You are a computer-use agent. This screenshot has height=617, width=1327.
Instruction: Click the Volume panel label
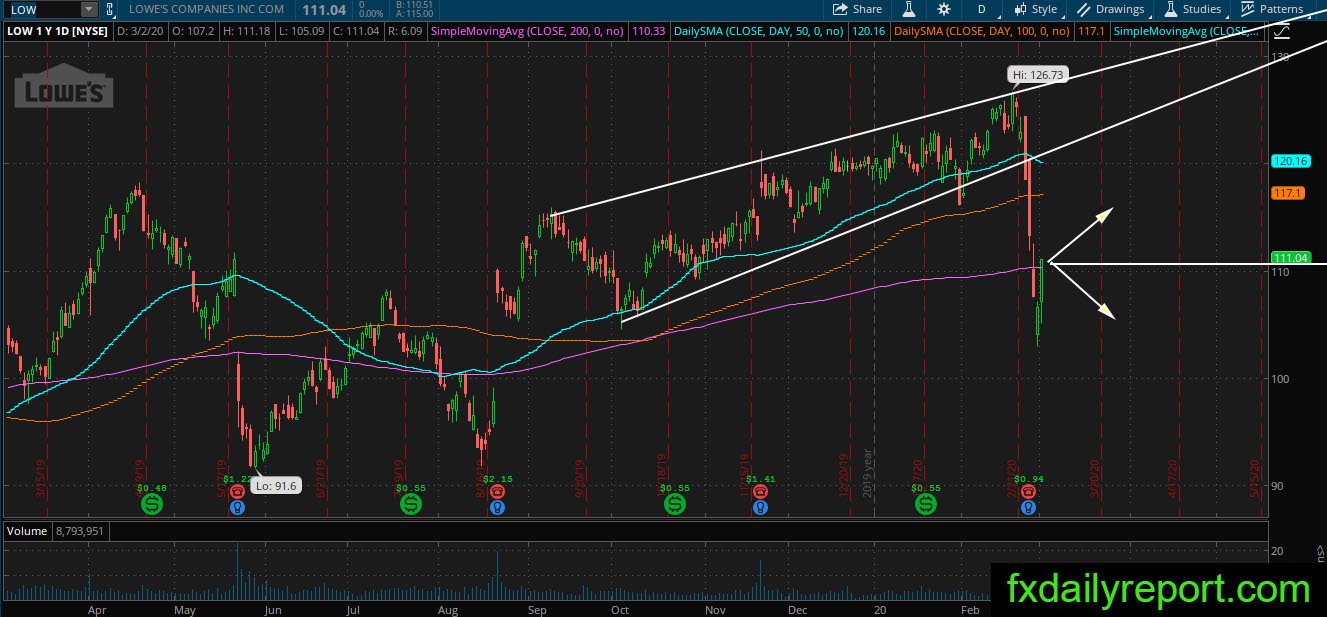click(x=28, y=531)
